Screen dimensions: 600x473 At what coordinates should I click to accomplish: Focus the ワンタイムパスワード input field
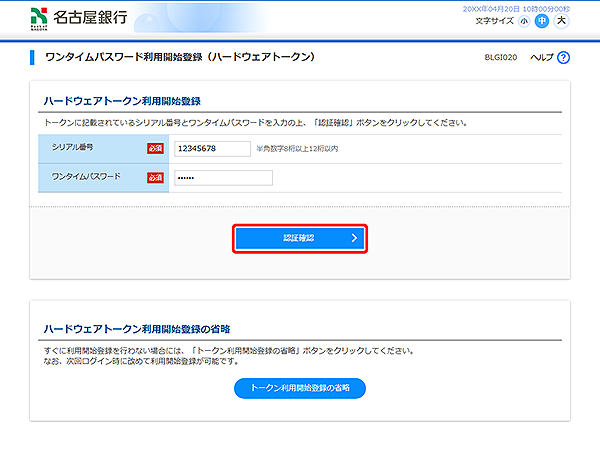point(222,177)
